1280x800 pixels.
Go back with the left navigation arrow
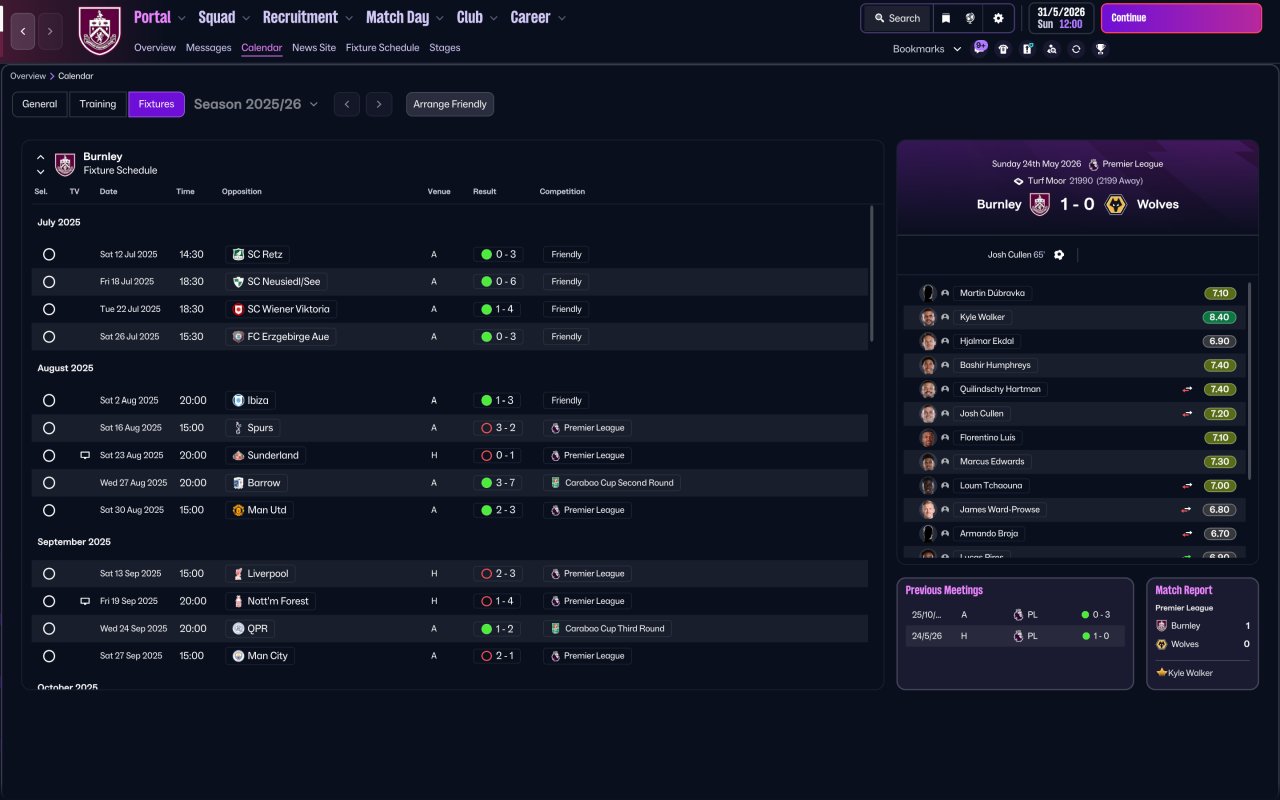click(x=23, y=31)
